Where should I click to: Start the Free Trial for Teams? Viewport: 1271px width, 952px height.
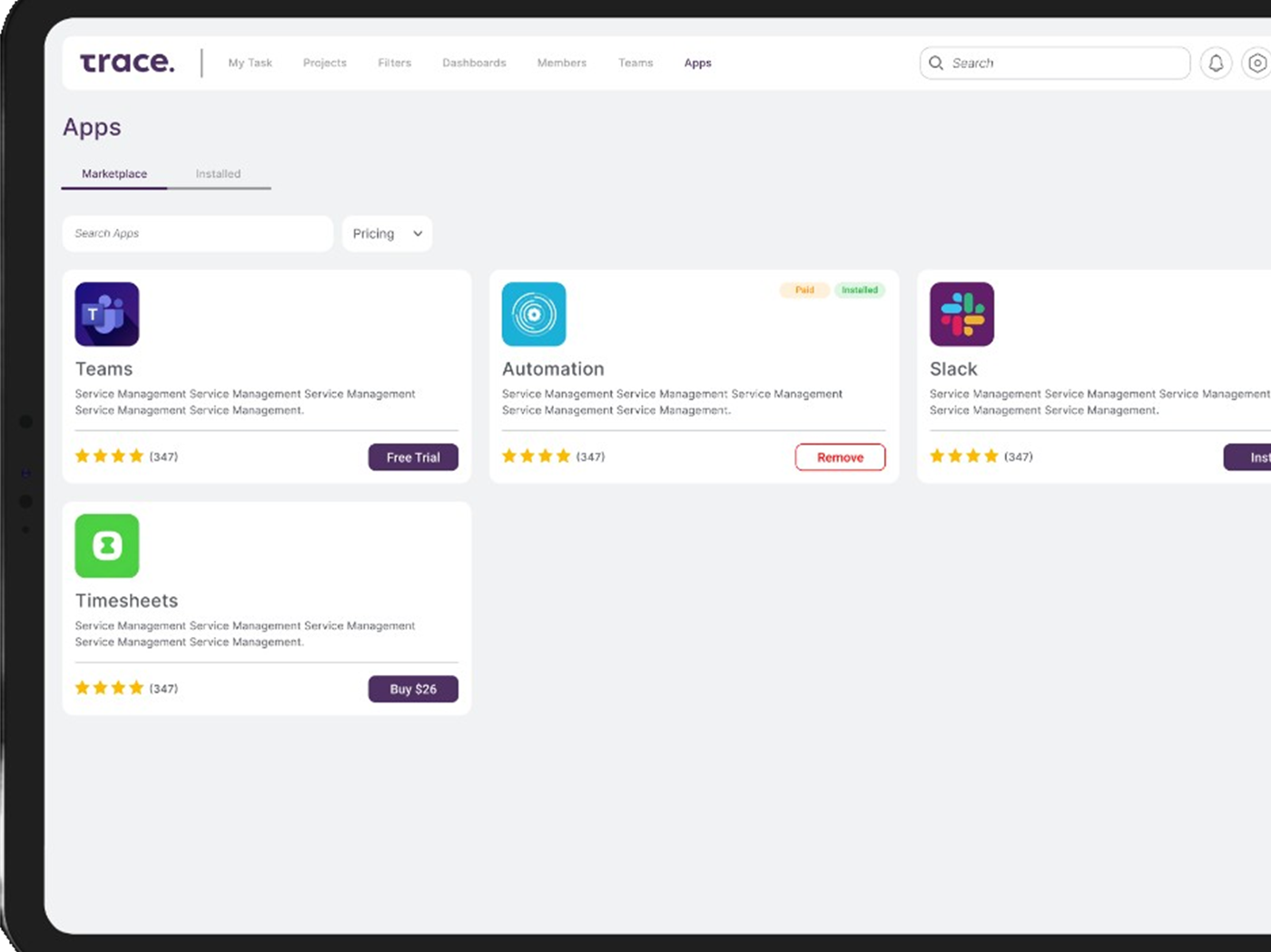[x=413, y=457]
